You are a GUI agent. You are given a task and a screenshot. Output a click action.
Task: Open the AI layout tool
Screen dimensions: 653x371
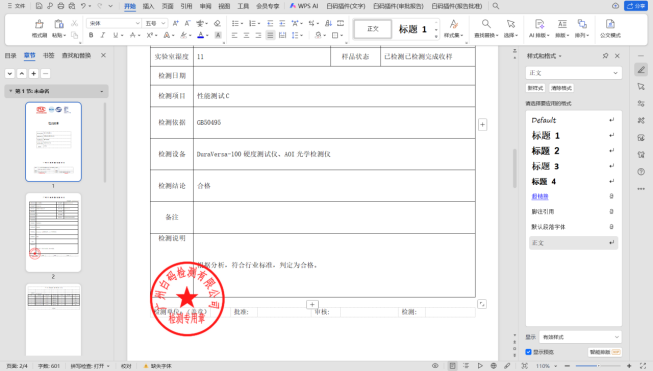(539, 24)
